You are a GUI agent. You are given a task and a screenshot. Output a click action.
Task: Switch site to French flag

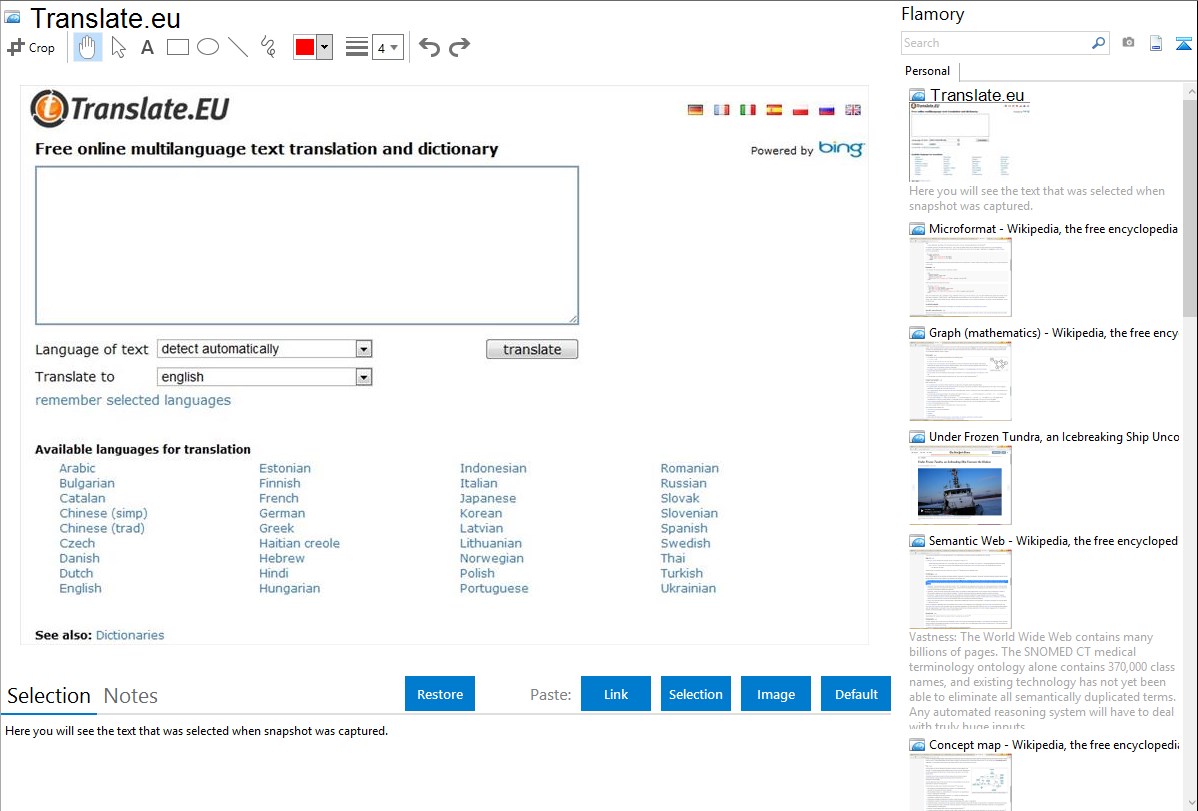pos(721,110)
